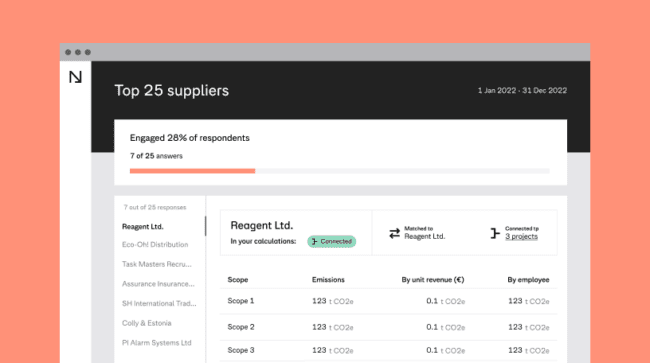This screenshot has height=363, width=650.
Task: Click the supplier list scrollbar handle
Action: [x=205, y=226]
